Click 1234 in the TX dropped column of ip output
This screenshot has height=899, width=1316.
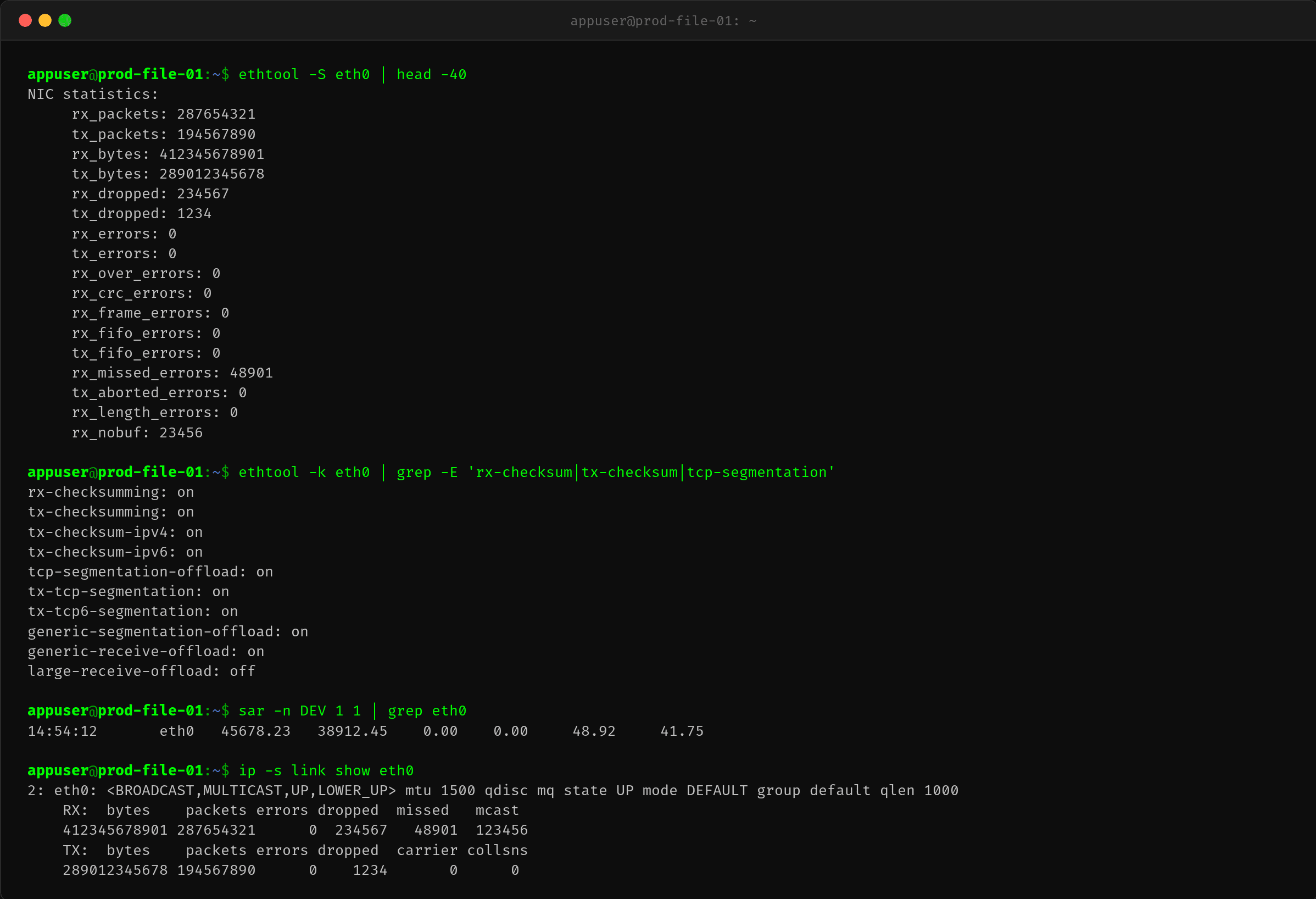pyautogui.click(x=370, y=870)
